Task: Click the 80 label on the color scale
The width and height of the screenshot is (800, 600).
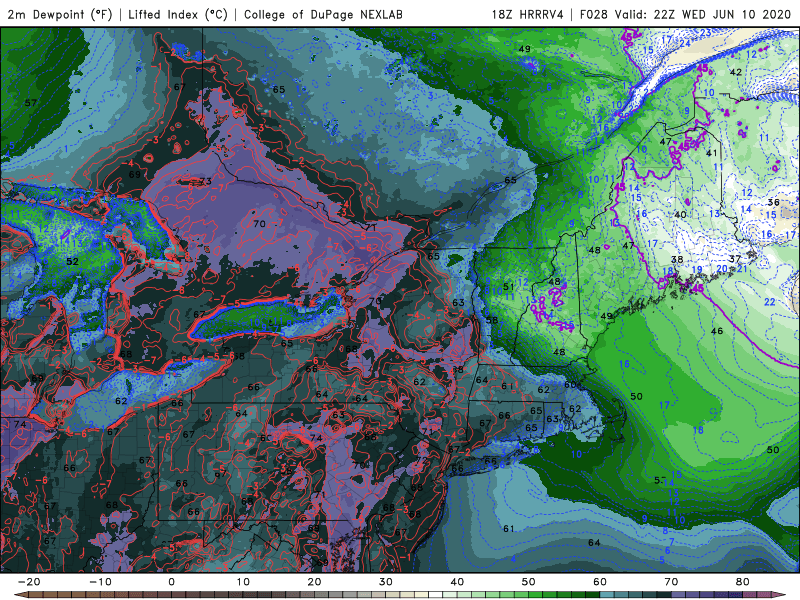Action: coord(743,582)
